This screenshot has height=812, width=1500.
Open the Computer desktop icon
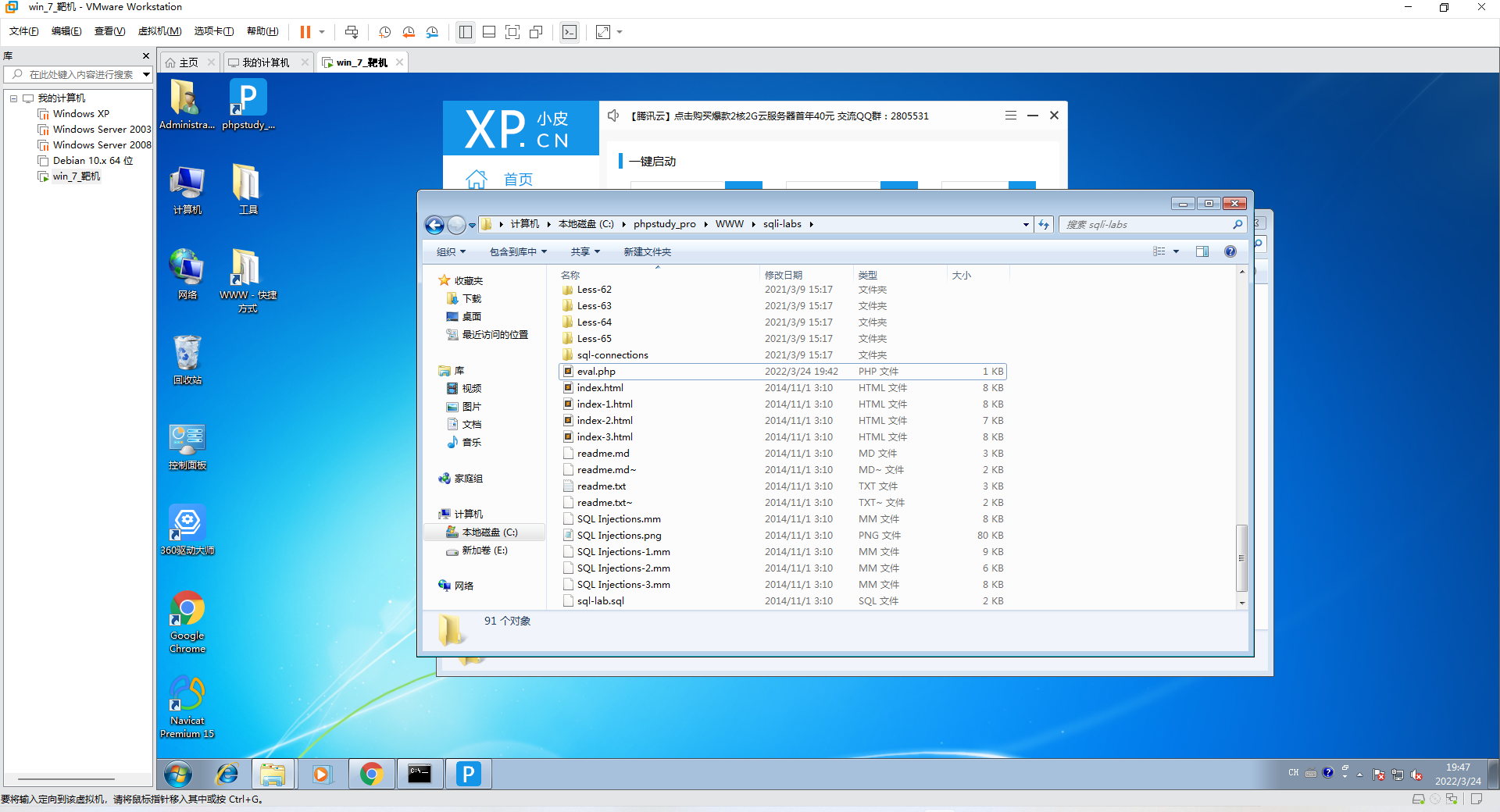coord(187,190)
